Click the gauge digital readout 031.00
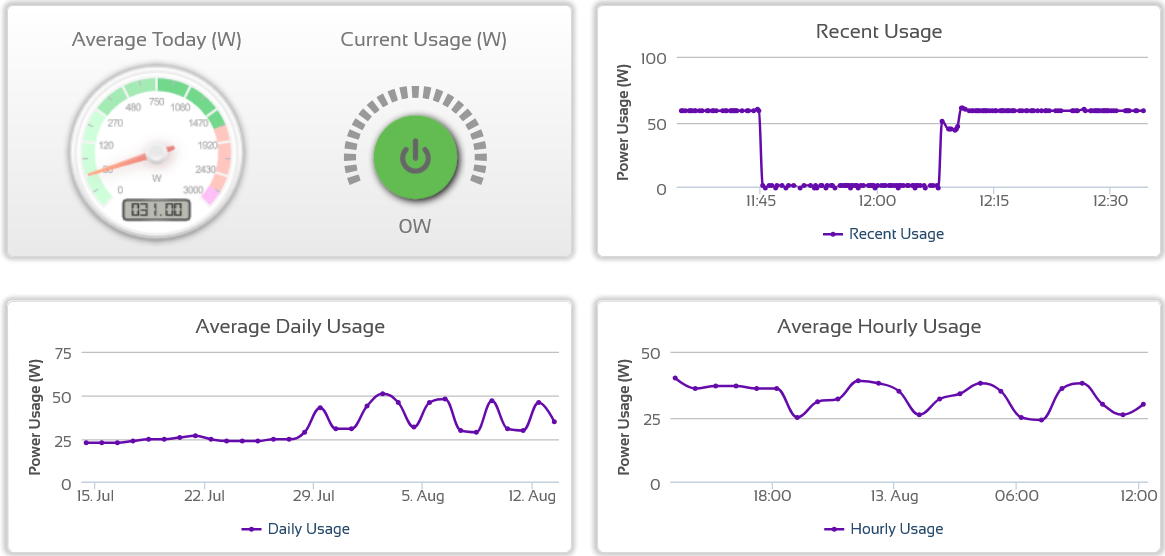The width and height of the screenshot is (1165, 556). click(156, 209)
